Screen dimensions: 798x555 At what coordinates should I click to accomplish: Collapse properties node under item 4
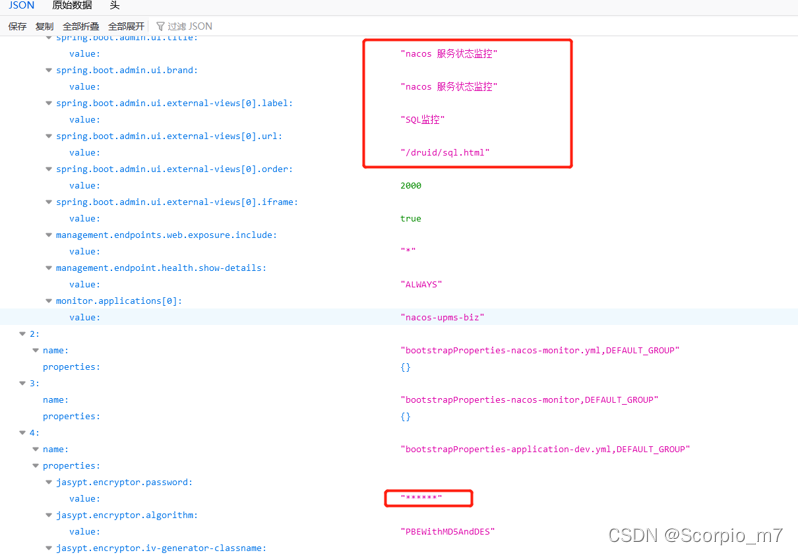36,466
